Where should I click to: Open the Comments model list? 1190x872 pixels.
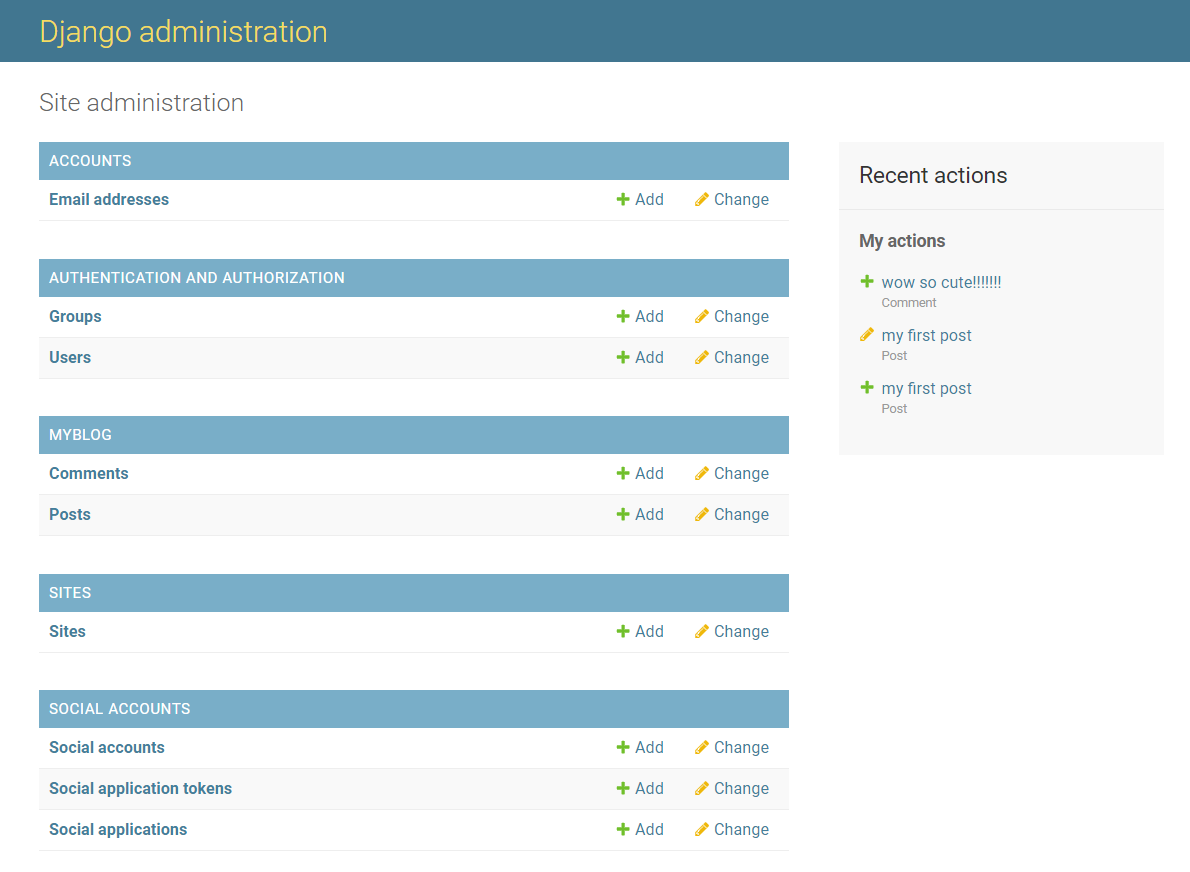(89, 474)
